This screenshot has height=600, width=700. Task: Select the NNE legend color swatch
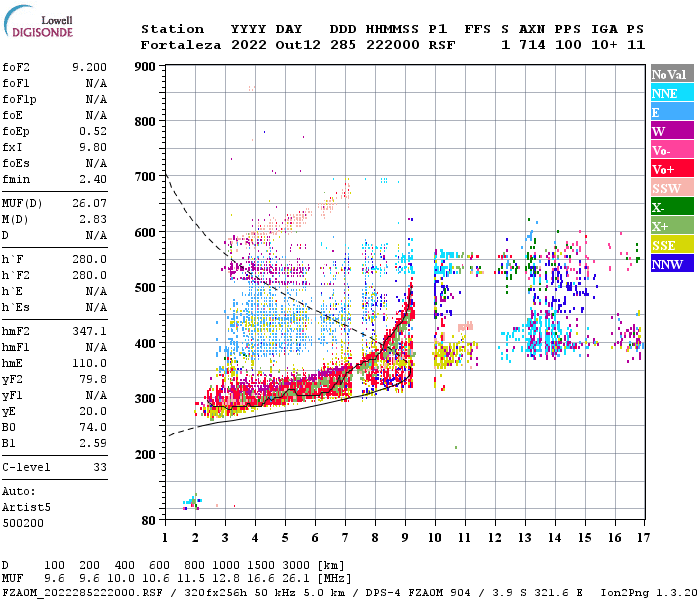[672, 93]
